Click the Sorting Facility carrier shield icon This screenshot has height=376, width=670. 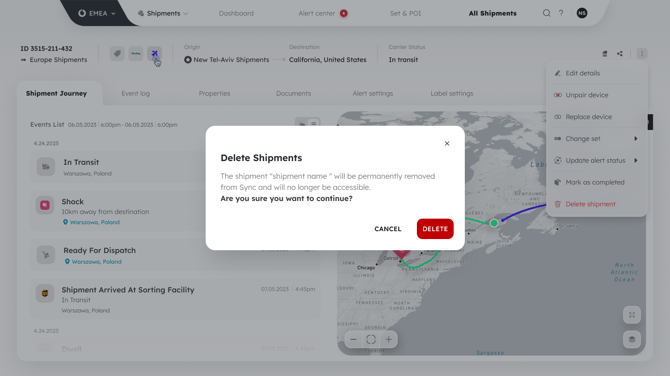point(45,294)
